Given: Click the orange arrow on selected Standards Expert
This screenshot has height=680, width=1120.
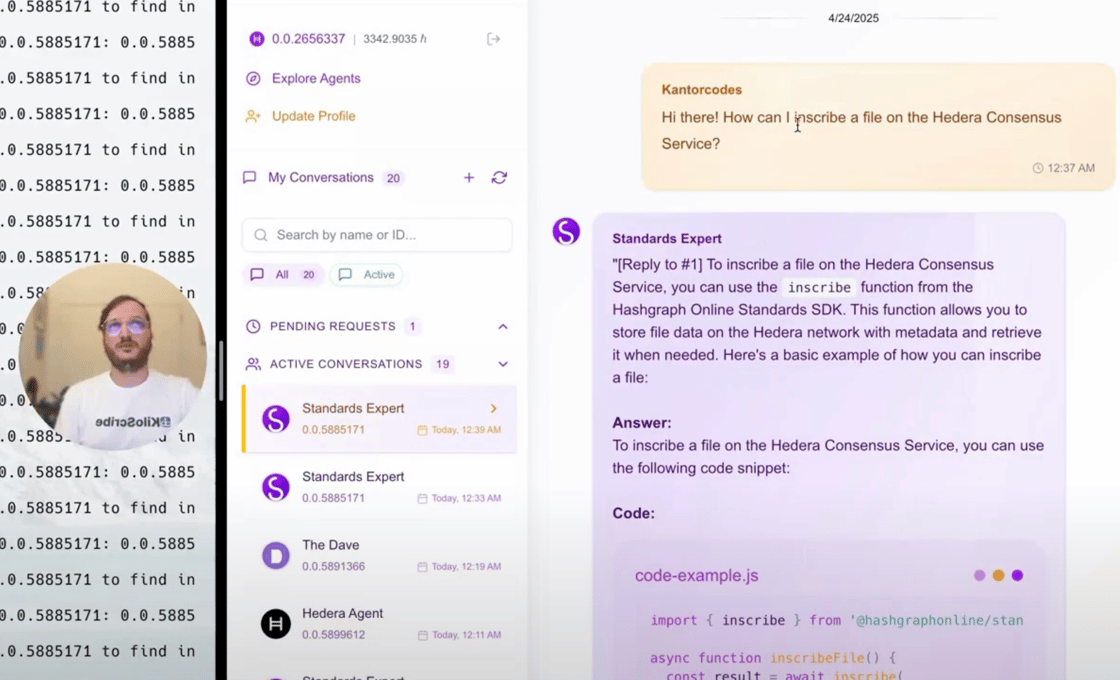Looking at the screenshot, I should click(494, 409).
